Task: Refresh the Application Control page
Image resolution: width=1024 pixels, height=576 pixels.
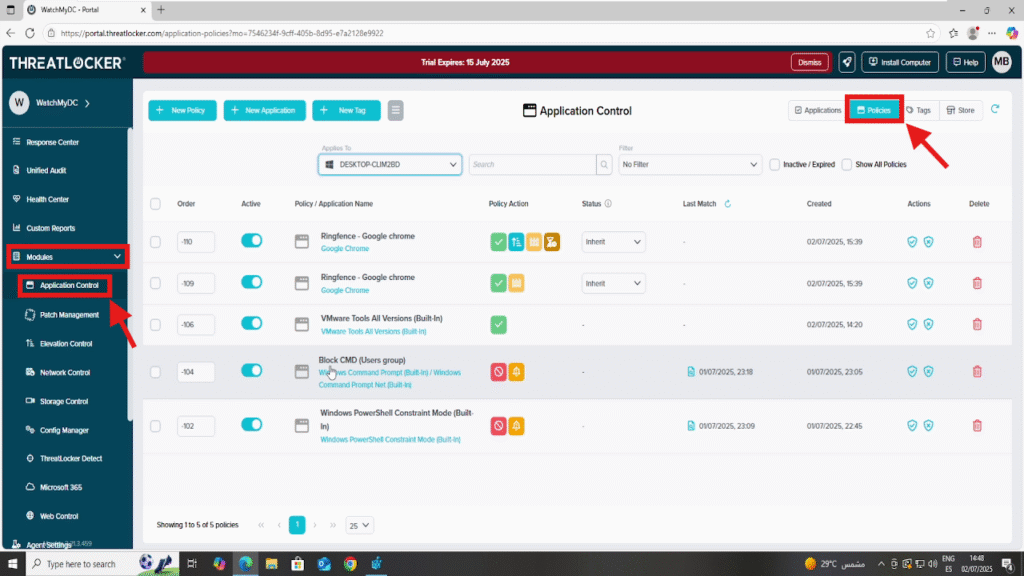Action: click(995, 109)
